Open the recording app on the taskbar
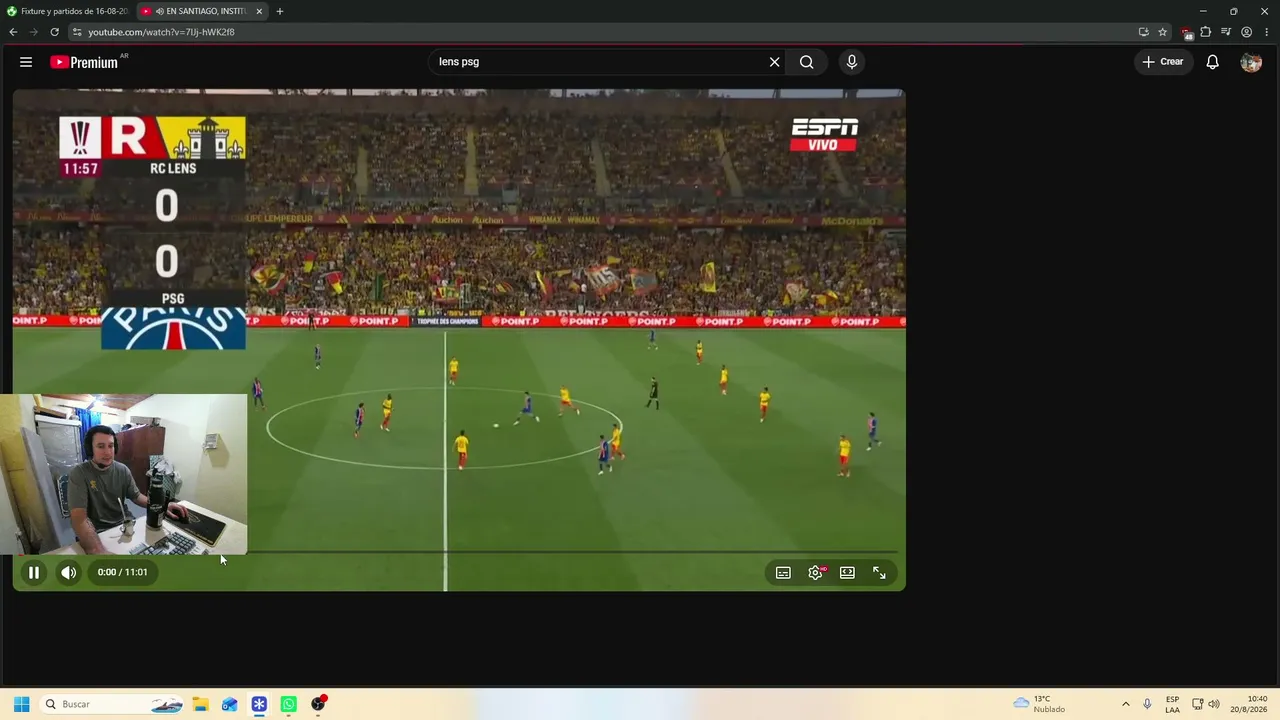Viewport: 1280px width, 720px height. pyautogui.click(x=319, y=704)
